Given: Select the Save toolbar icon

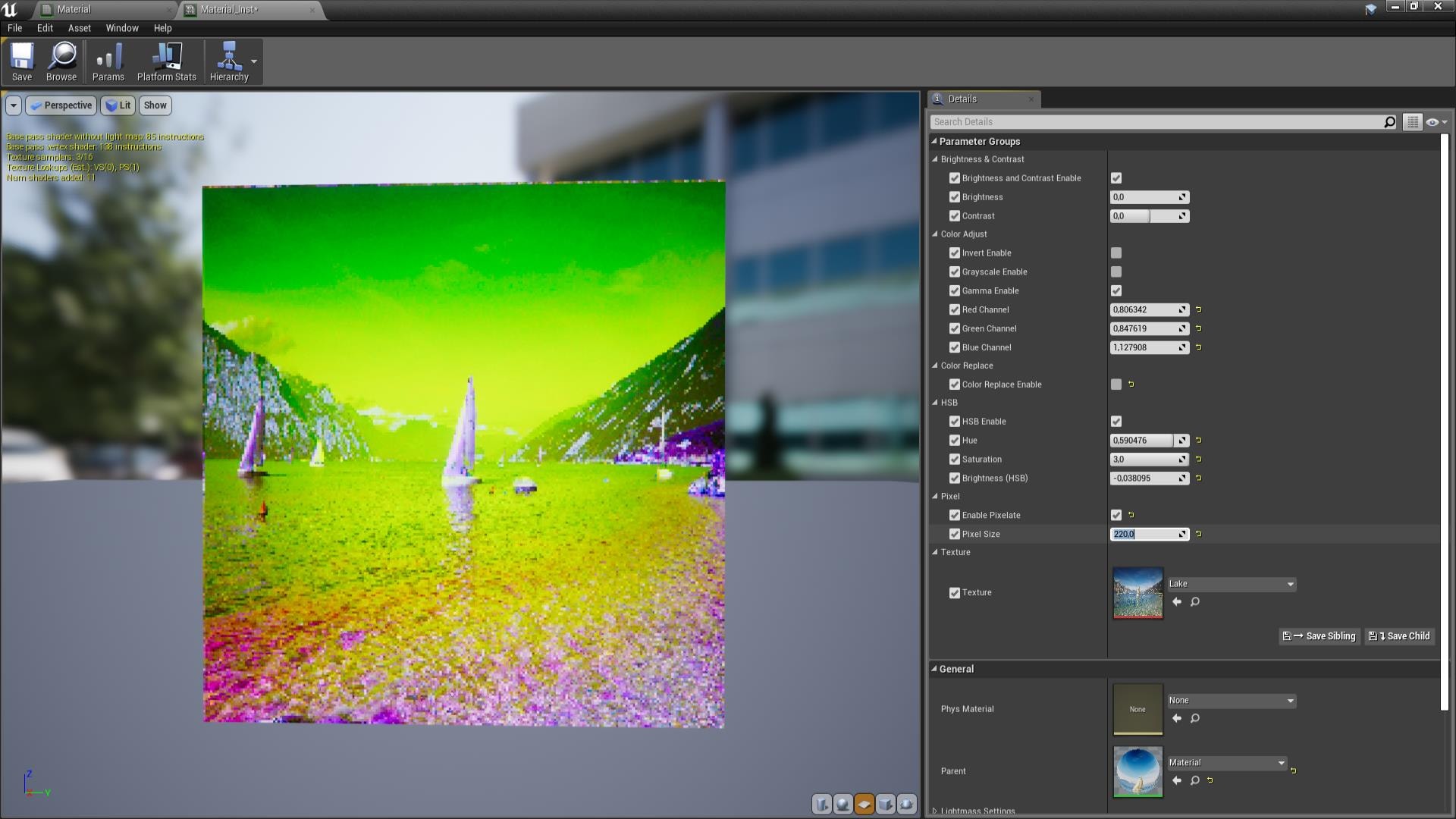Looking at the screenshot, I should click(22, 61).
